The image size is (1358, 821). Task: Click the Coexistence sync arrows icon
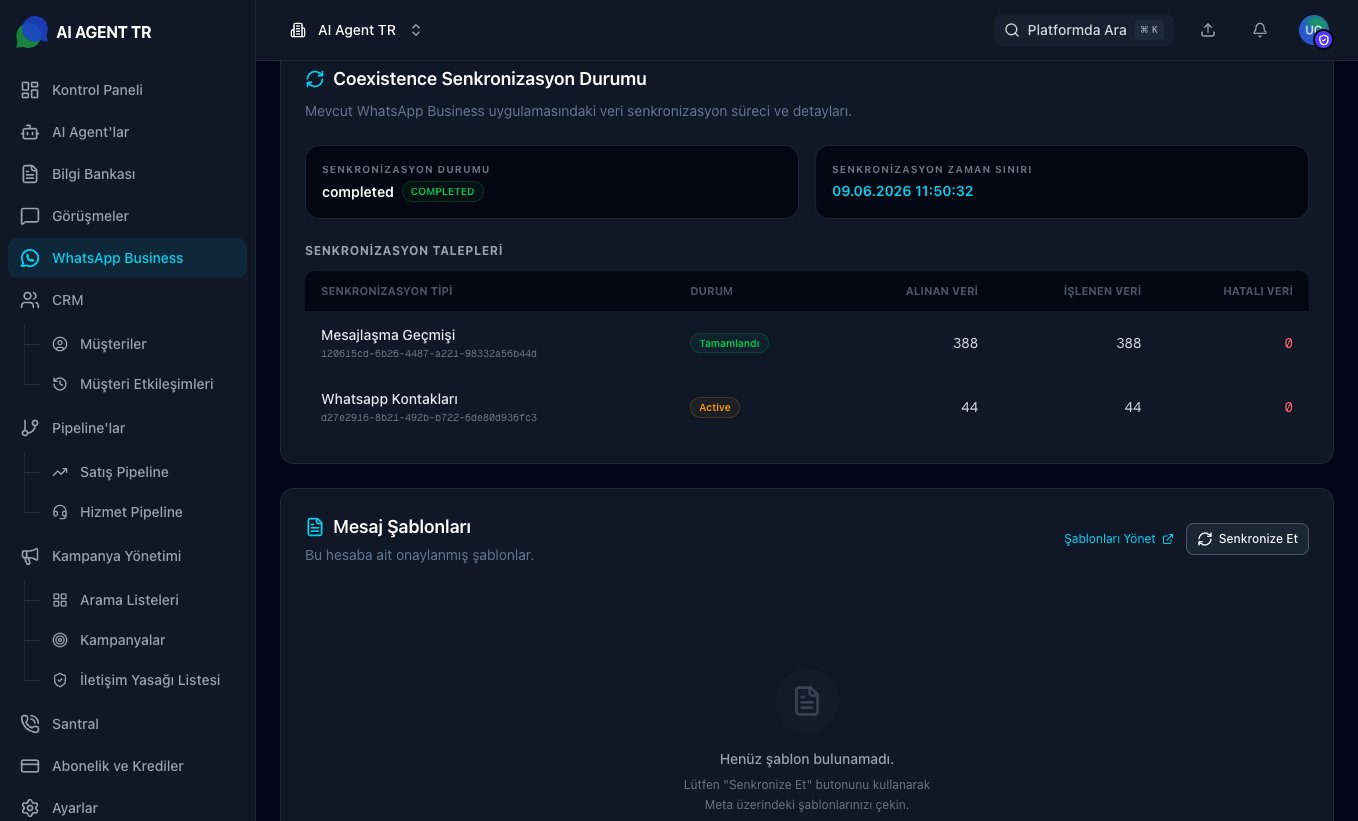315,79
